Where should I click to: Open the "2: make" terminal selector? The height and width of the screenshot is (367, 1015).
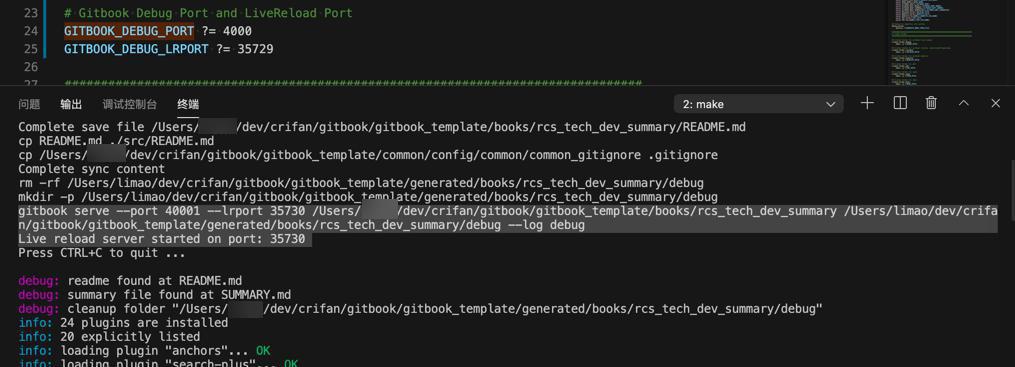coord(759,104)
